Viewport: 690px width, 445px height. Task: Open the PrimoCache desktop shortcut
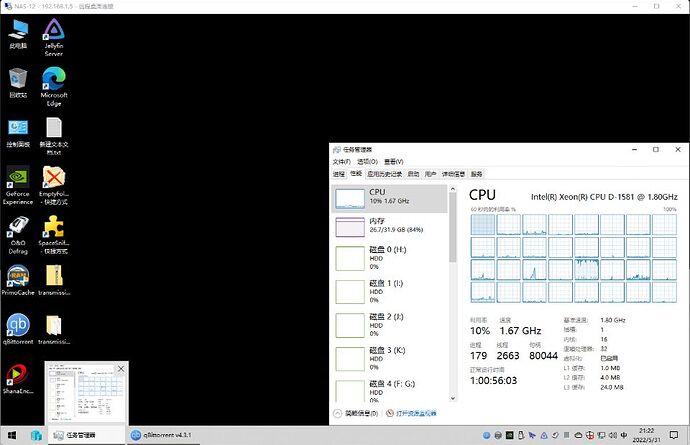pyautogui.click(x=18, y=277)
